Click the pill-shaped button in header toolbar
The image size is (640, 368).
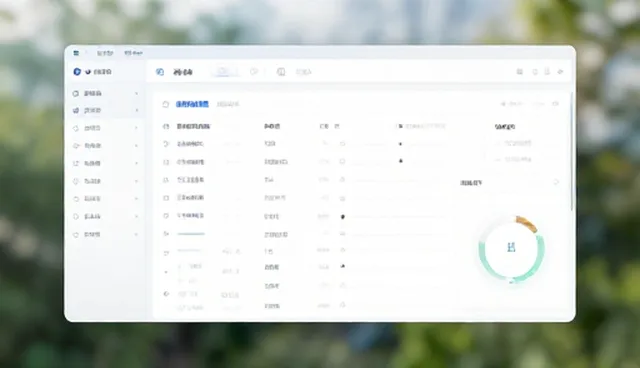coord(223,71)
